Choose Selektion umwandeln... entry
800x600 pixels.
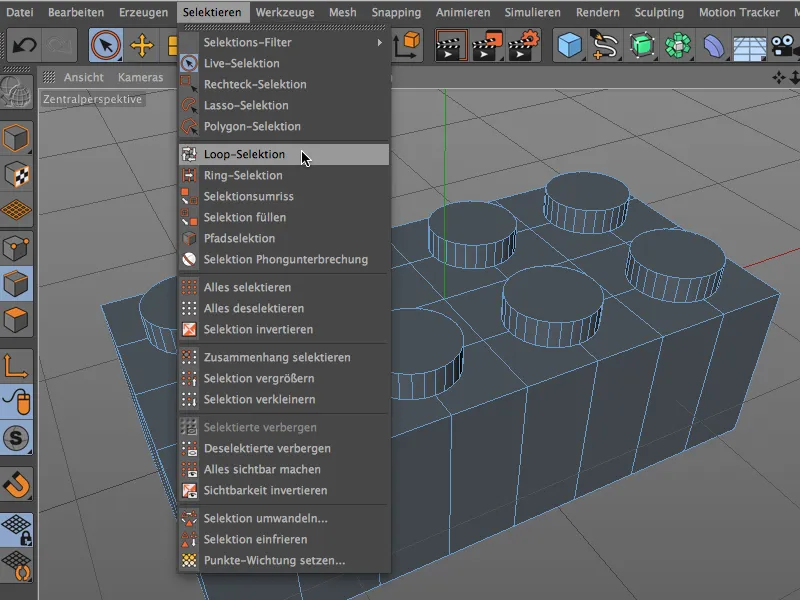tap(284, 518)
